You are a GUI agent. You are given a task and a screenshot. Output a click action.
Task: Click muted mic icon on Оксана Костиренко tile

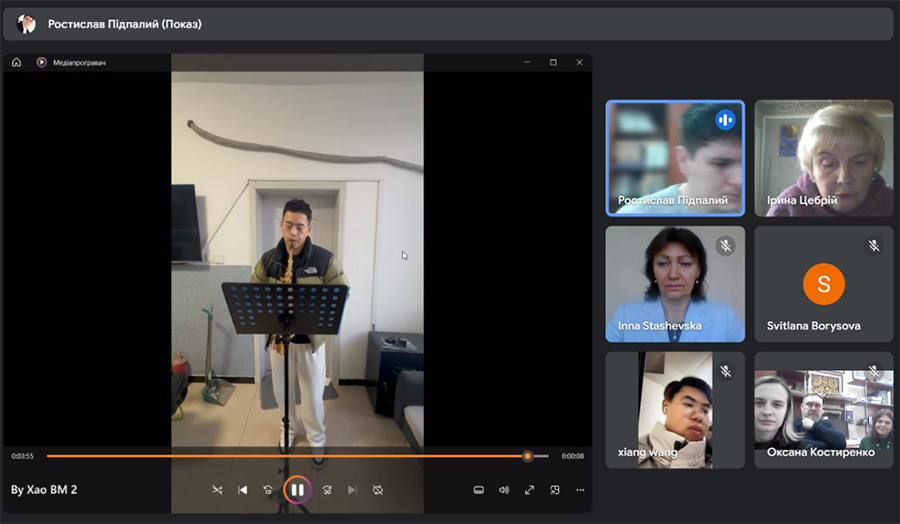click(x=874, y=371)
